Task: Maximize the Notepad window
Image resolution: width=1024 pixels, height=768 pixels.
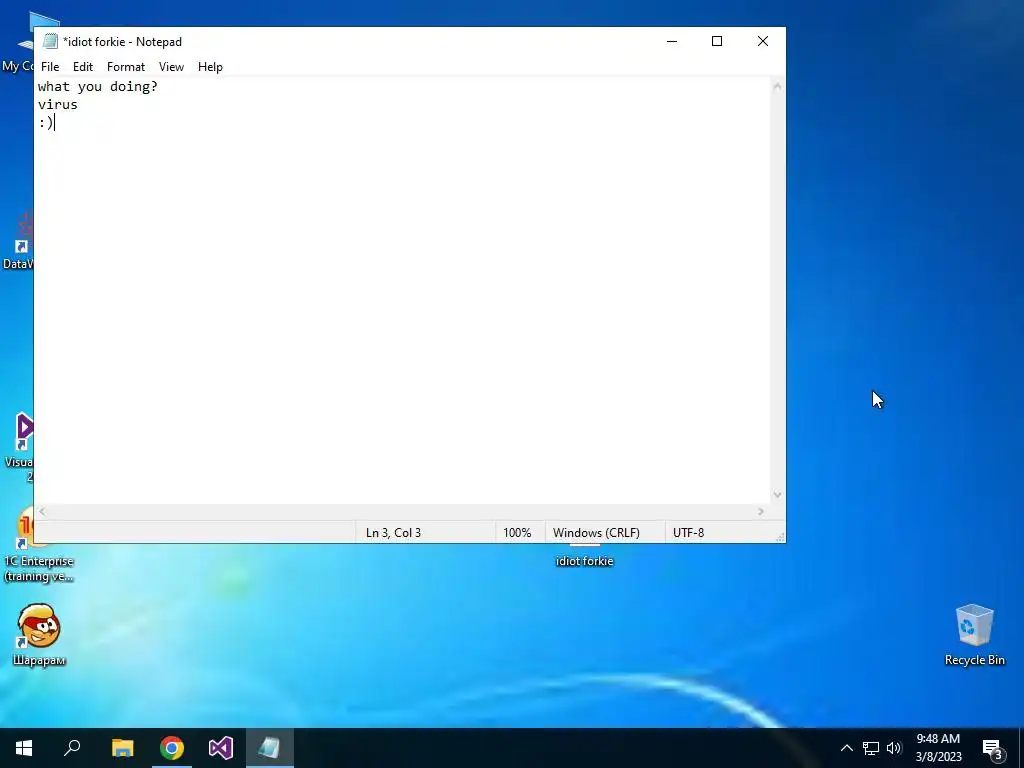Action: click(717, 41)
